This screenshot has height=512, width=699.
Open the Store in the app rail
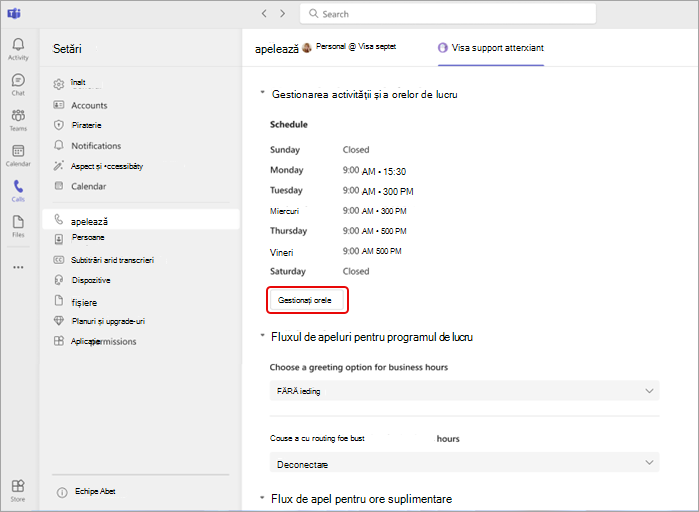click(x=18, y=491)
